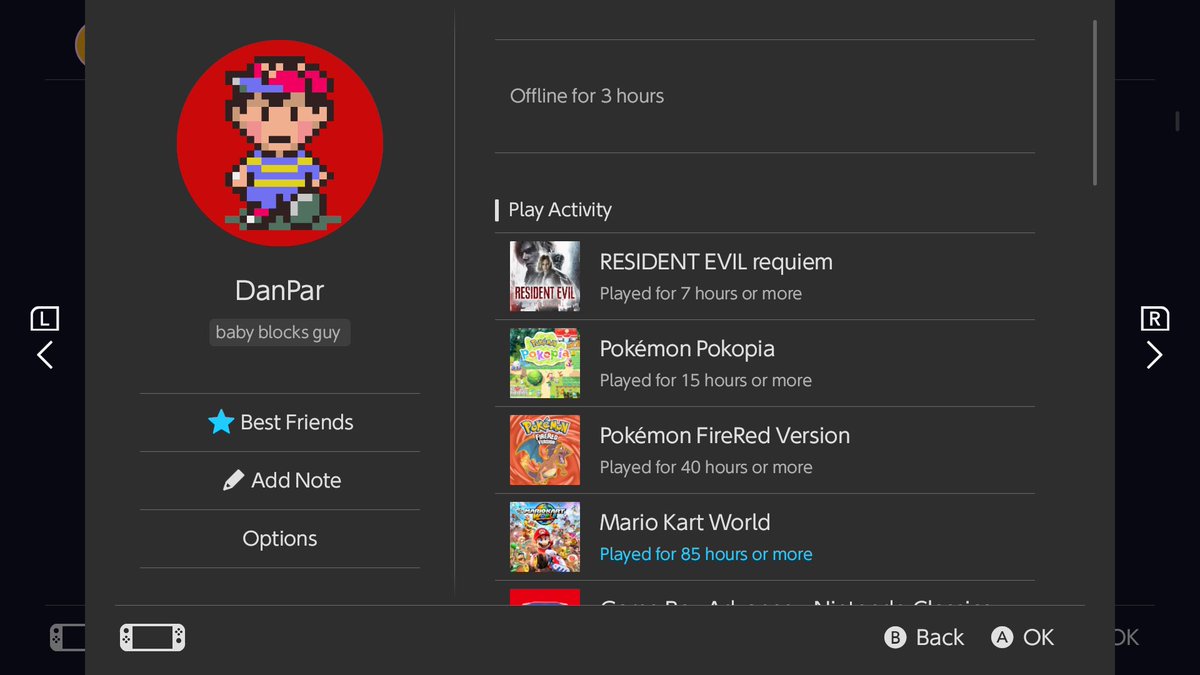Click the R shoulder button indicator
Viewport: 1200px width, 675px height.
(1154, 318)
